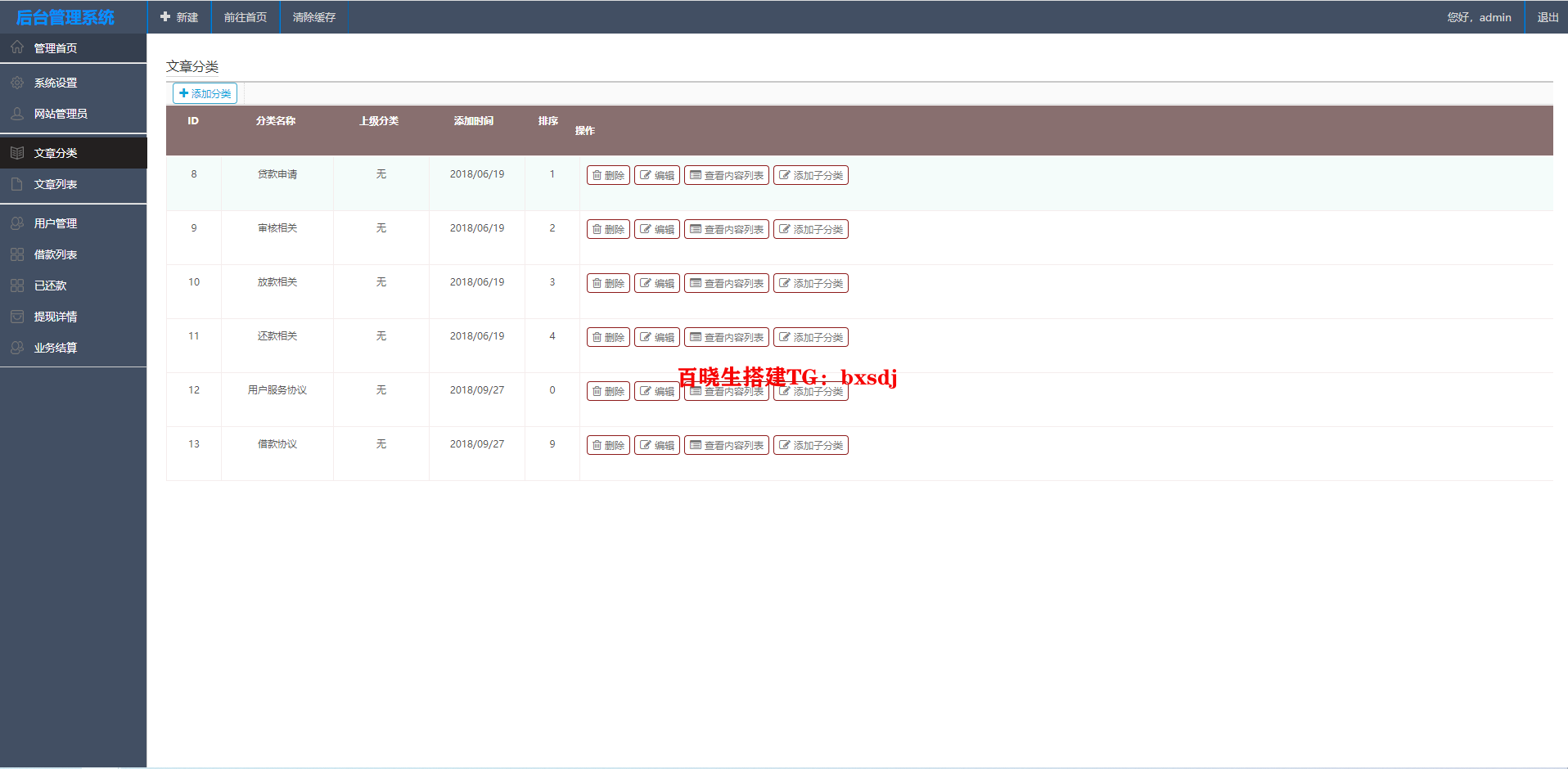1568x769 pixels.
Task: Click the grid icon for 已还款
Action: coord(17,286)
